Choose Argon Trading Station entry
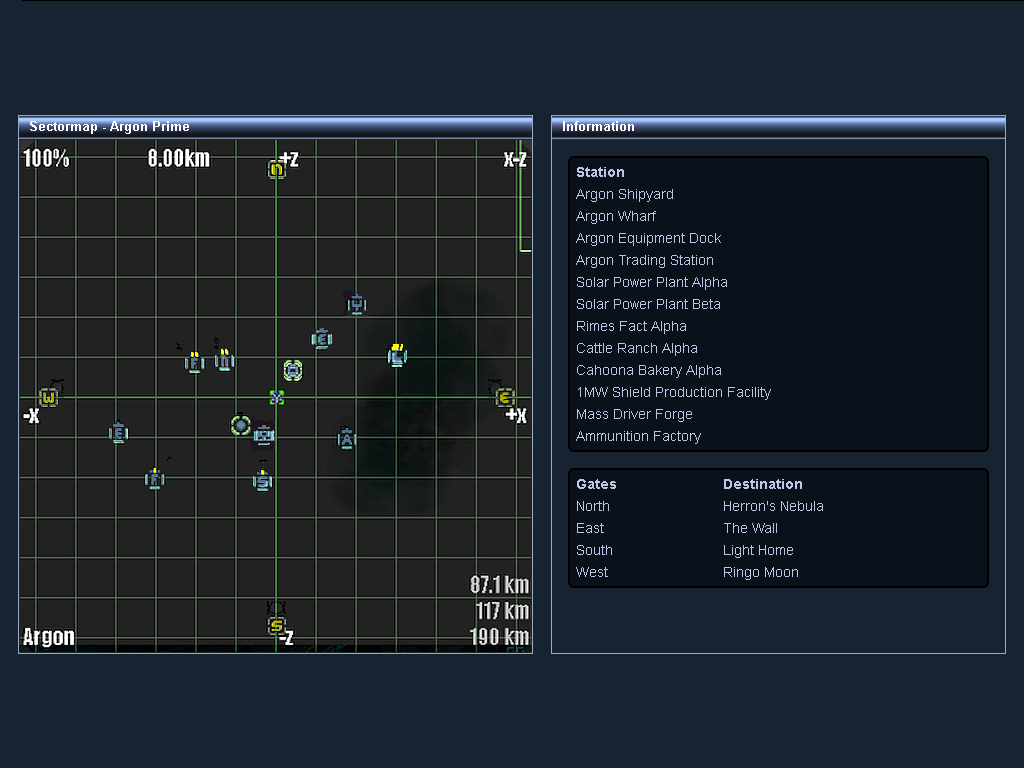 [x=645, y=261]
